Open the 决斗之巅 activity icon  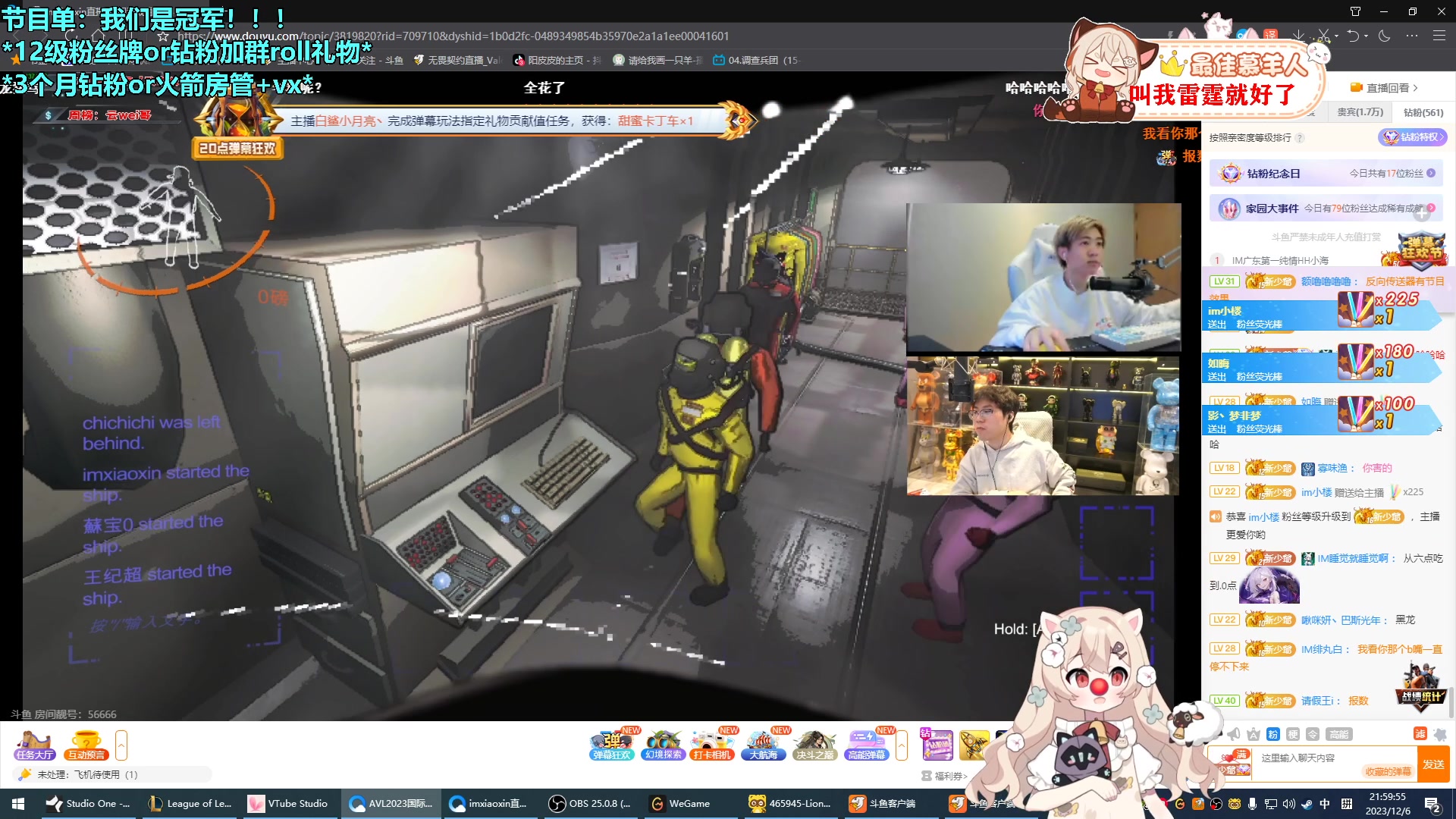[814, 745]
